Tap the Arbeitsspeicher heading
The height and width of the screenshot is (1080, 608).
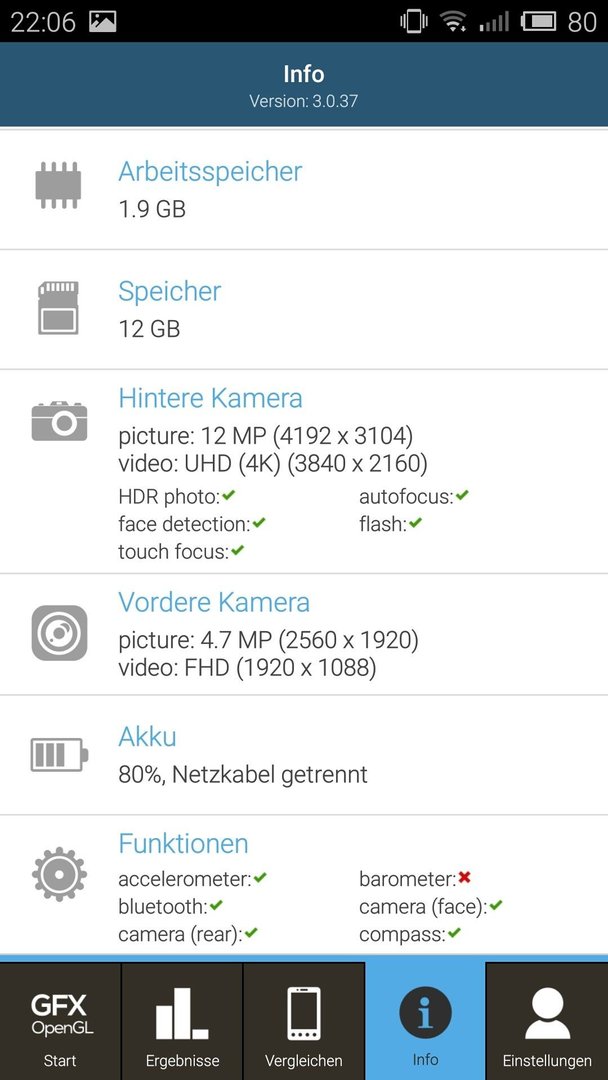[210, 172]
